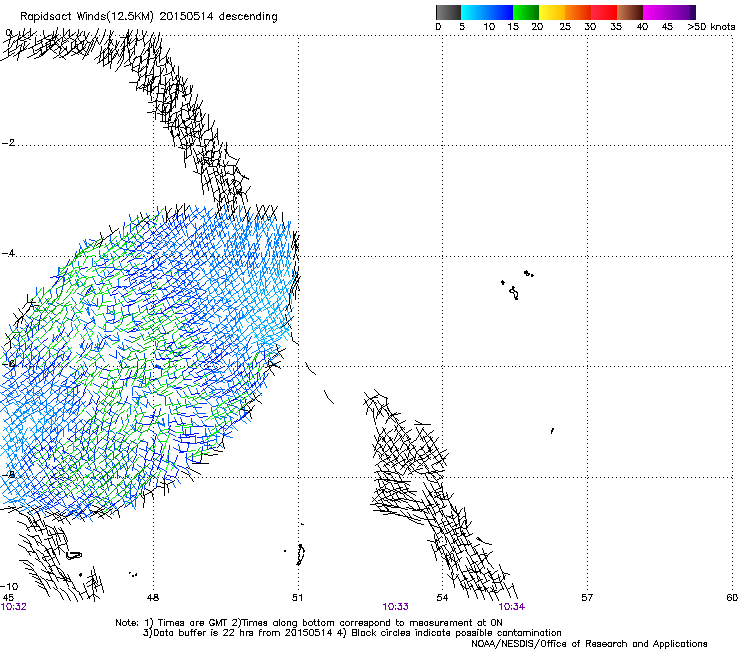Screen dimensions: 740x650
Task: Click the legend label 25
Action: (565, 27)
